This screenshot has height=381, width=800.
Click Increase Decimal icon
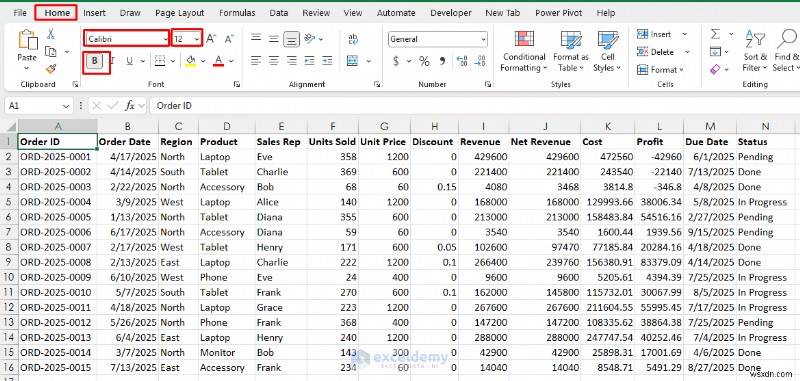(x=462, y=61)
